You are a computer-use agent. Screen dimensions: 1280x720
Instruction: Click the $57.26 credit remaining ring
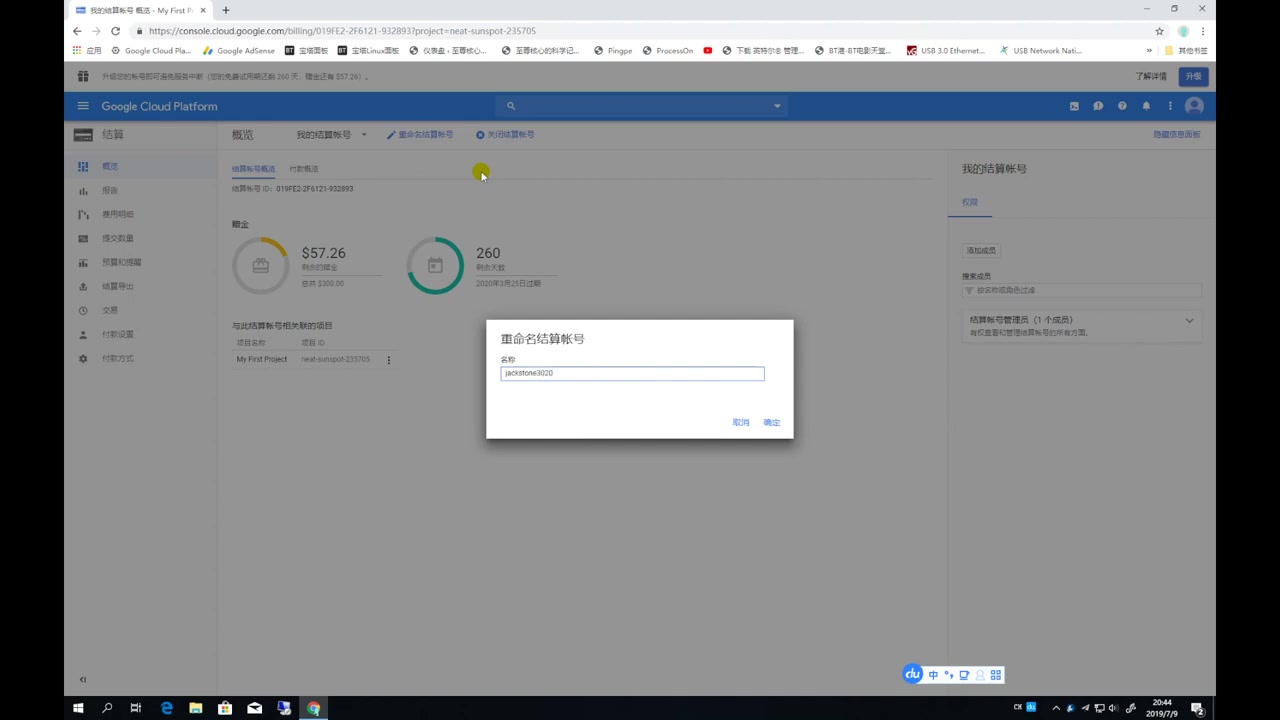click(261, 265)
